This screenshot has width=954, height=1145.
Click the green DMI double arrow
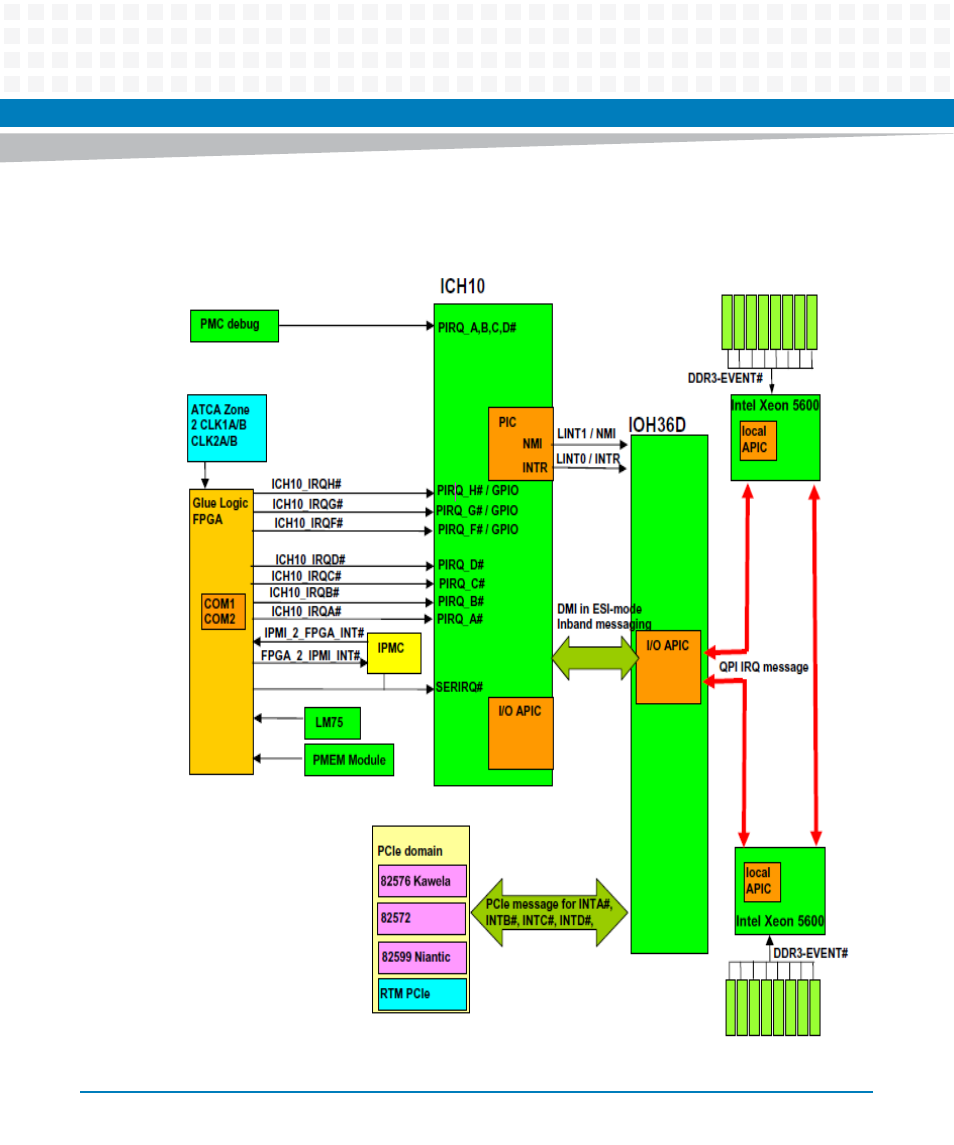(x=595, y=658)
